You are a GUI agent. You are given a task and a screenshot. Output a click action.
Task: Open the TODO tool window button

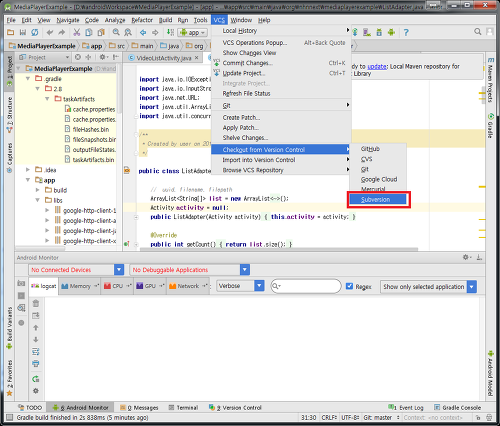(x=30, y=407)
